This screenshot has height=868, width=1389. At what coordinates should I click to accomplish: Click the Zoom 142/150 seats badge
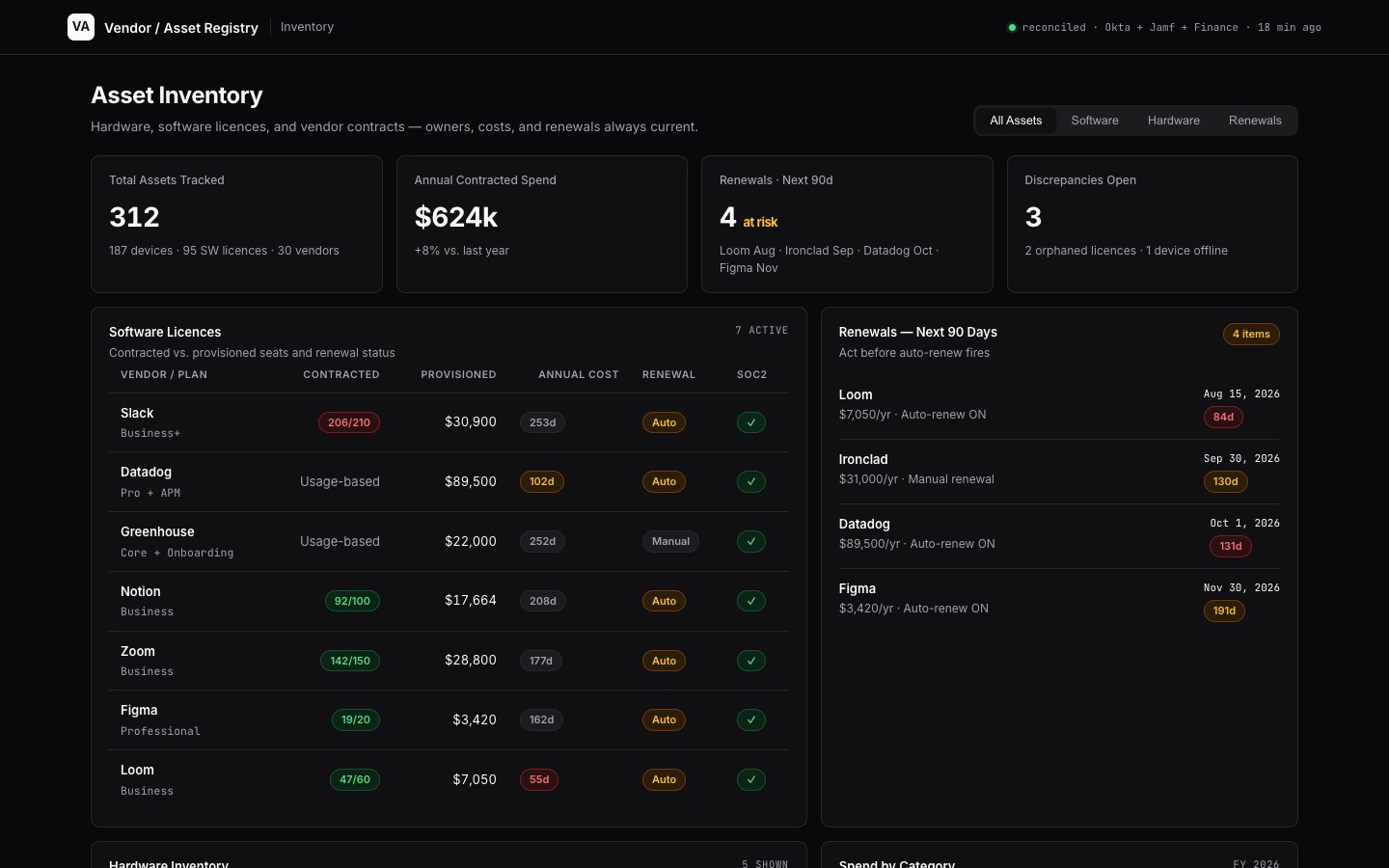point(350,661)
